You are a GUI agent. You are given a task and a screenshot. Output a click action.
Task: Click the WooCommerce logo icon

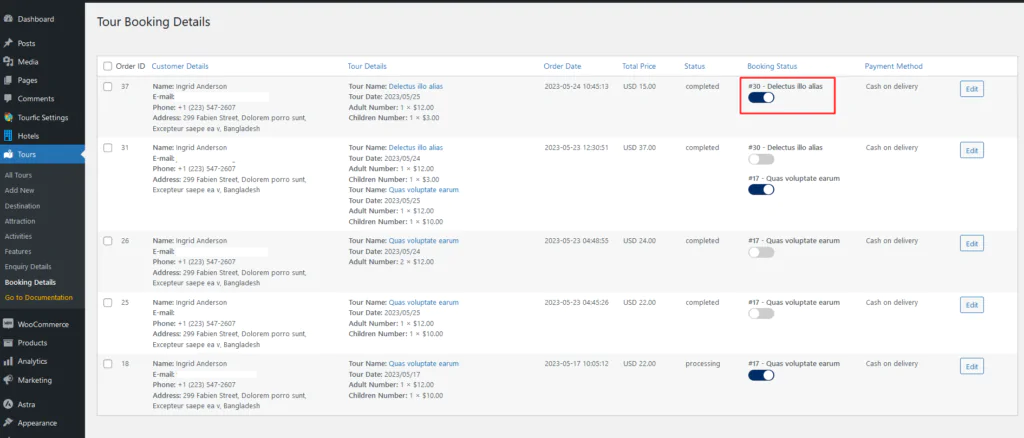(8, 324)
